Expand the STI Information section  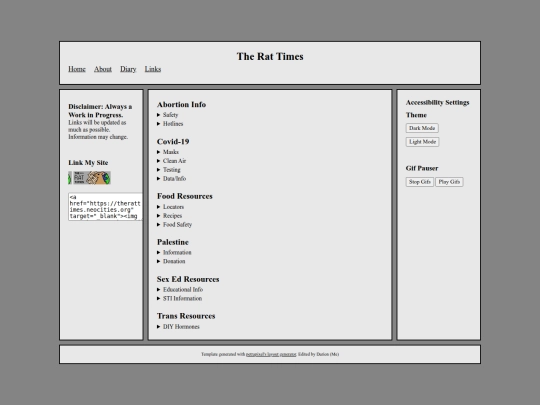179,298
